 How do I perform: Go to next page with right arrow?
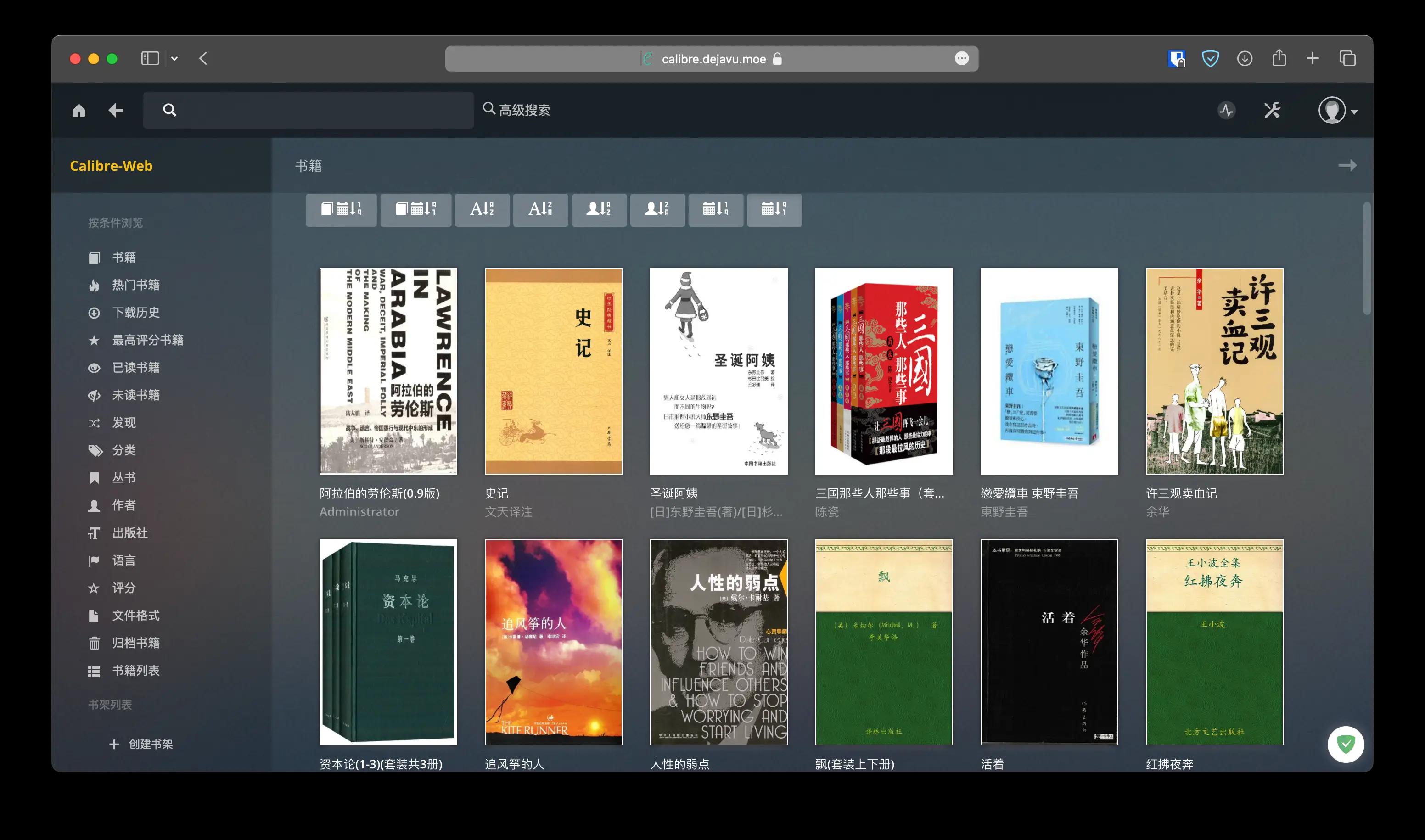[x=1347, y=165]
